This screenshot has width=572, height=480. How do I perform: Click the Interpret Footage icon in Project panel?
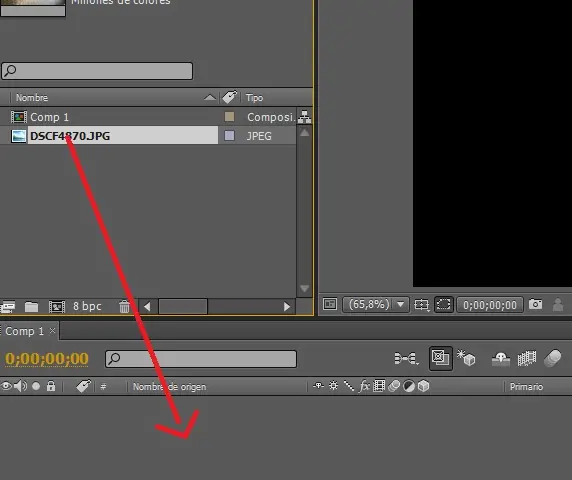7,306
